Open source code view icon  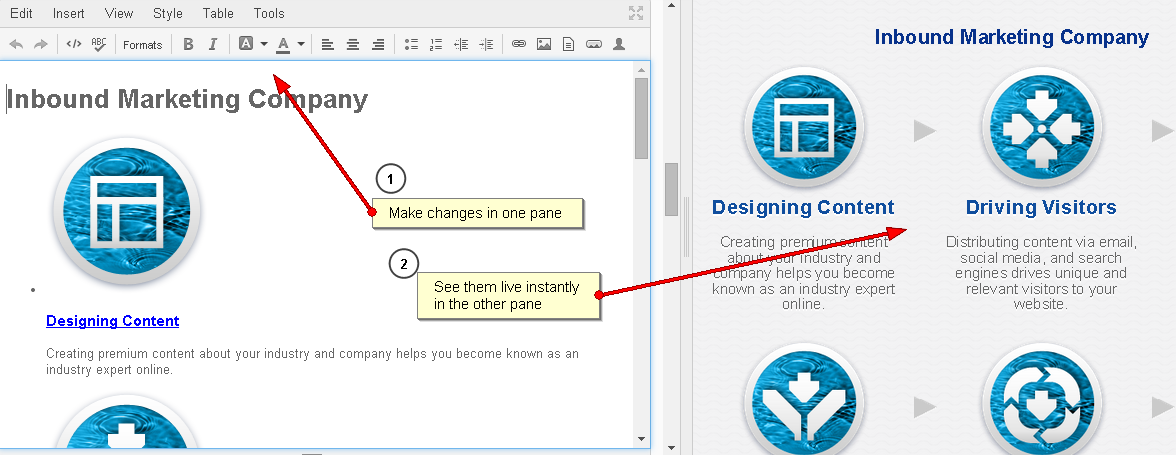point(73,44)
